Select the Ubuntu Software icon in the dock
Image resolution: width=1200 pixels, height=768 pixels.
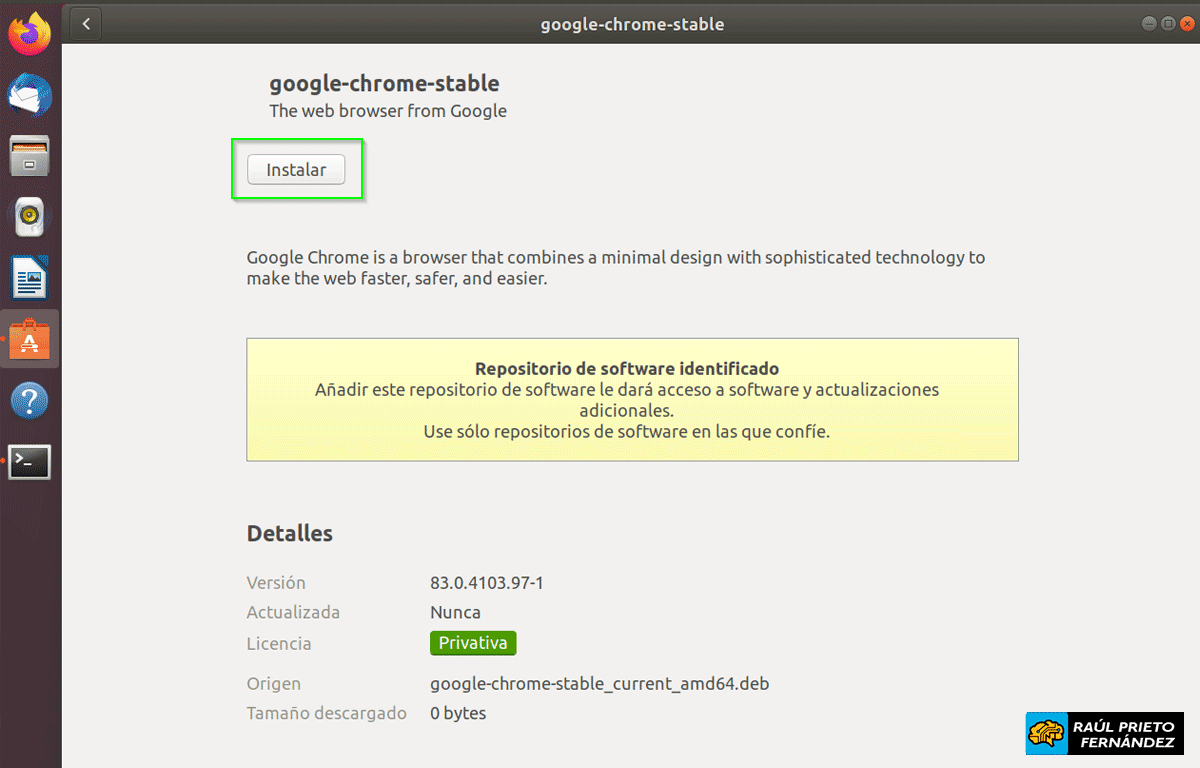click(29, 339)
